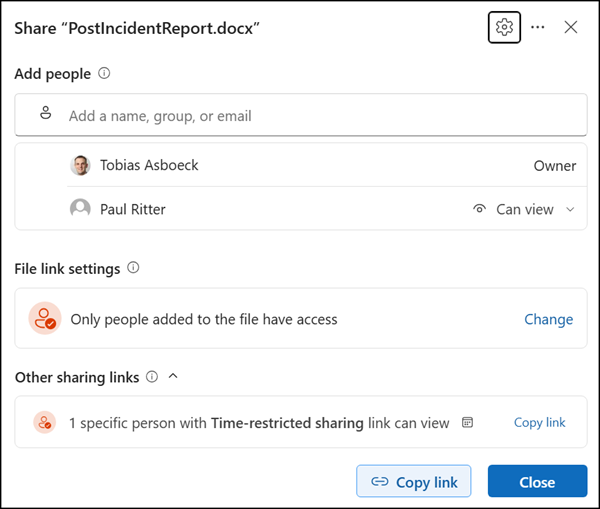This screenshot has width=600, height=509.
Task: Click the orange people-with-access icon
Action: point(45,318)
